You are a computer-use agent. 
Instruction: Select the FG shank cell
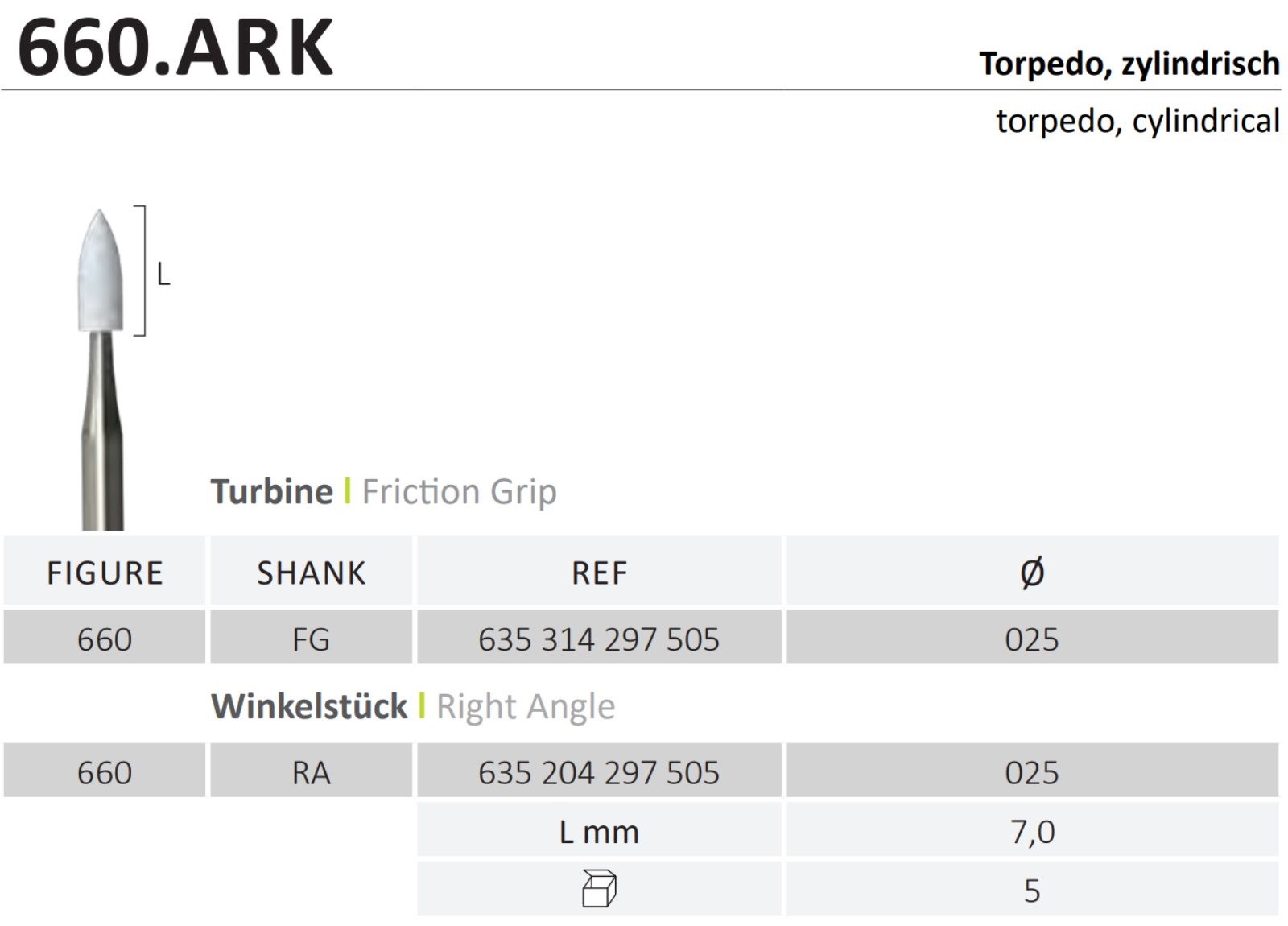click(x=311, y=639)
